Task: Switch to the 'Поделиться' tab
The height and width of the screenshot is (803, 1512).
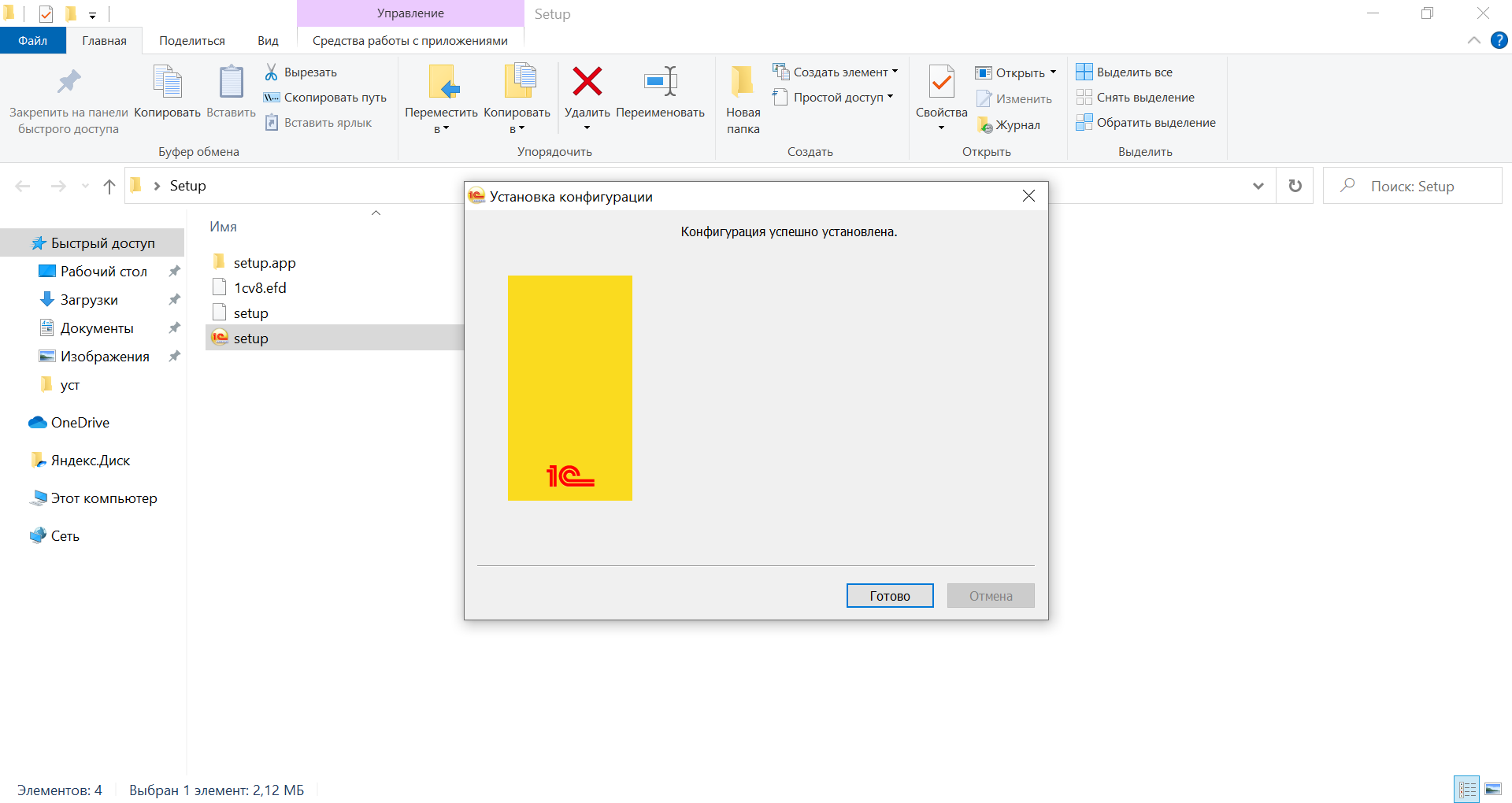Action: pyautogui.click(x=191, y=41)
